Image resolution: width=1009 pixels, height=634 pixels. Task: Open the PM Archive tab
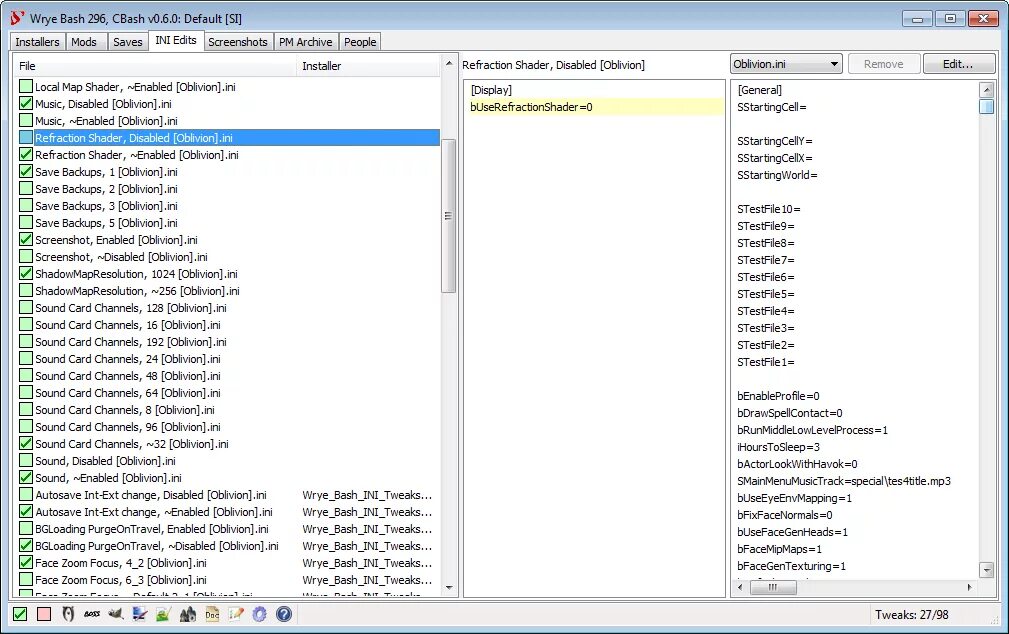coord(306,42)
